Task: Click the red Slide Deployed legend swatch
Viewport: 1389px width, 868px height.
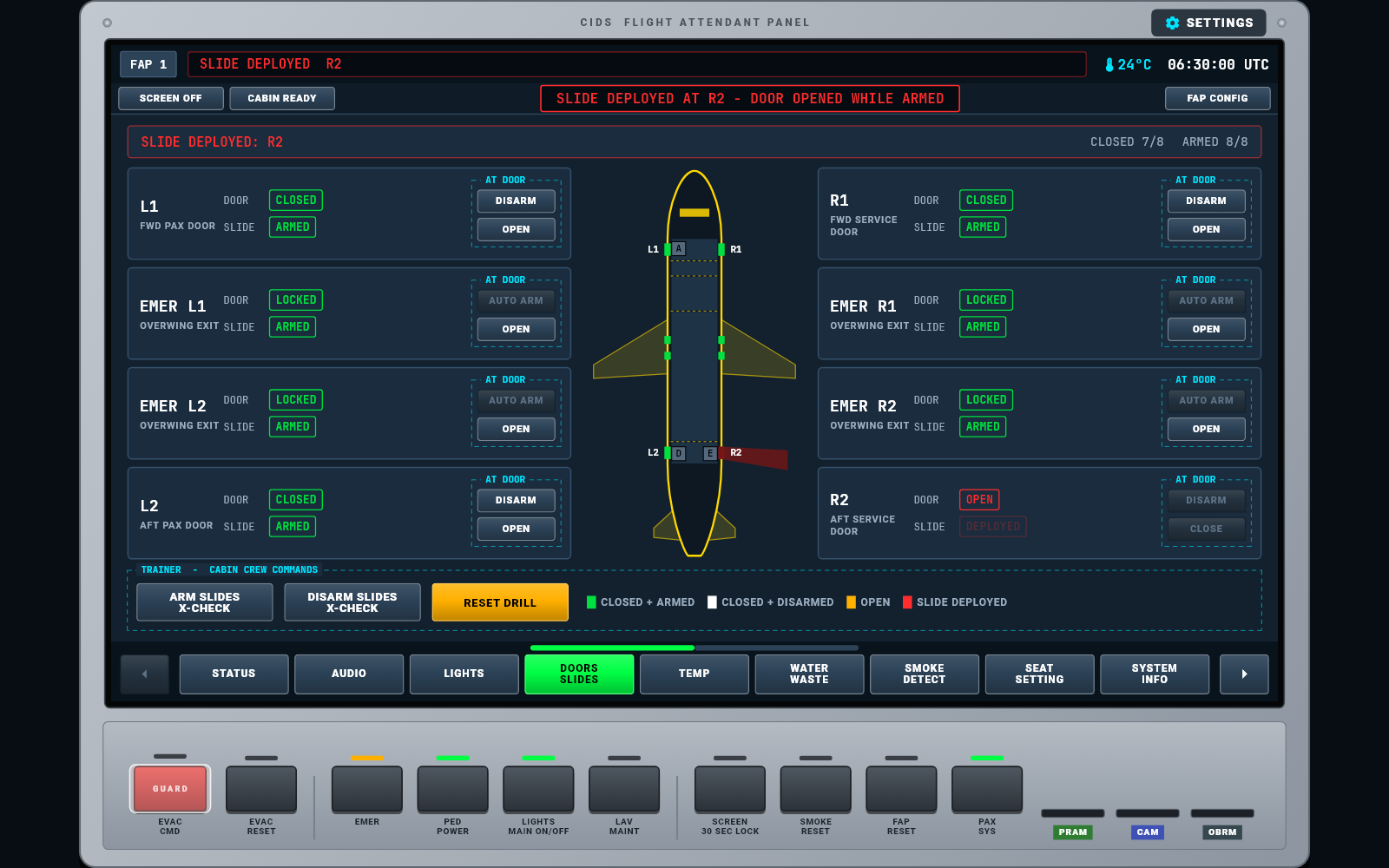Action: point(908,602)
